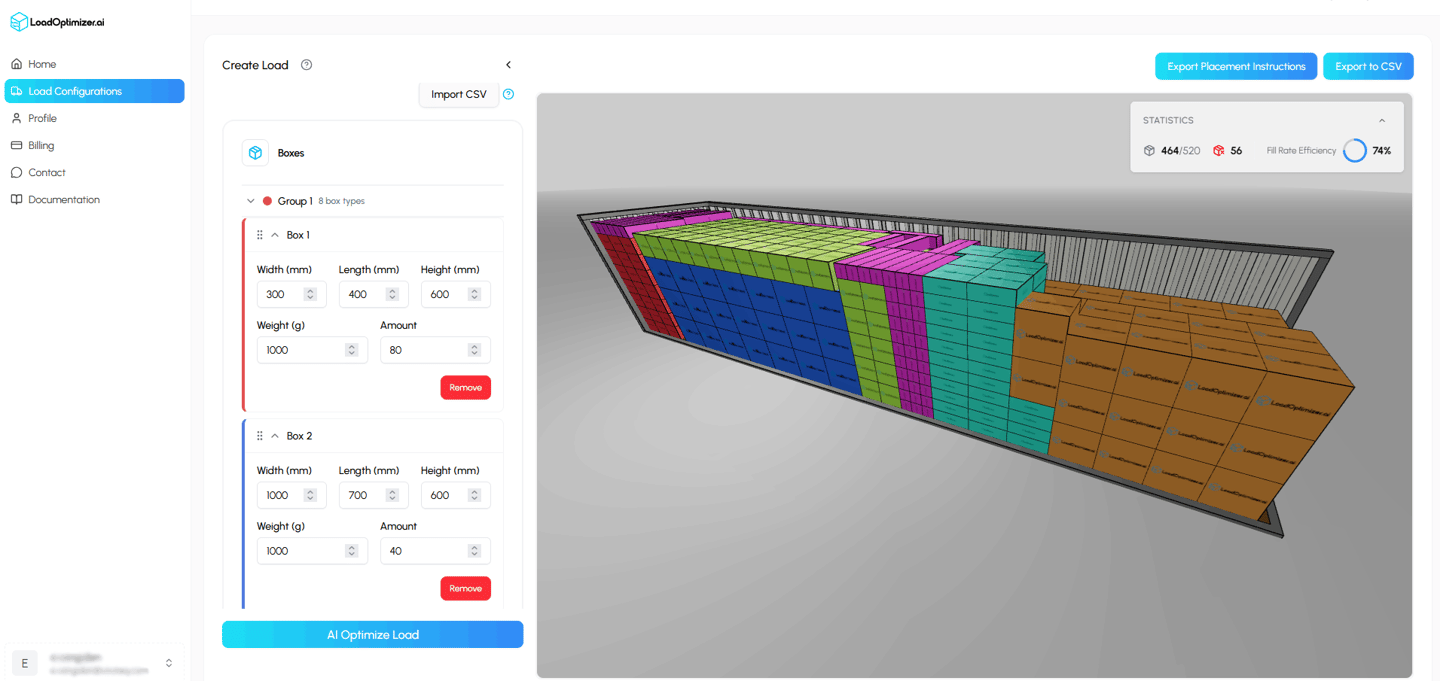This screenshot has width=1440, height=681.
Task: Click Box 1 Height stepper arrows
Action: pyautogui.click(x=474, y=294)
